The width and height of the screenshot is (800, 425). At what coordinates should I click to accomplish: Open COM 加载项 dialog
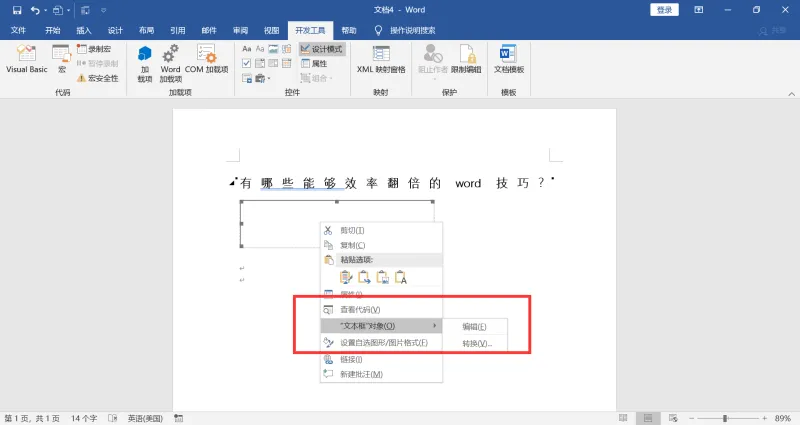coord(206,59)
